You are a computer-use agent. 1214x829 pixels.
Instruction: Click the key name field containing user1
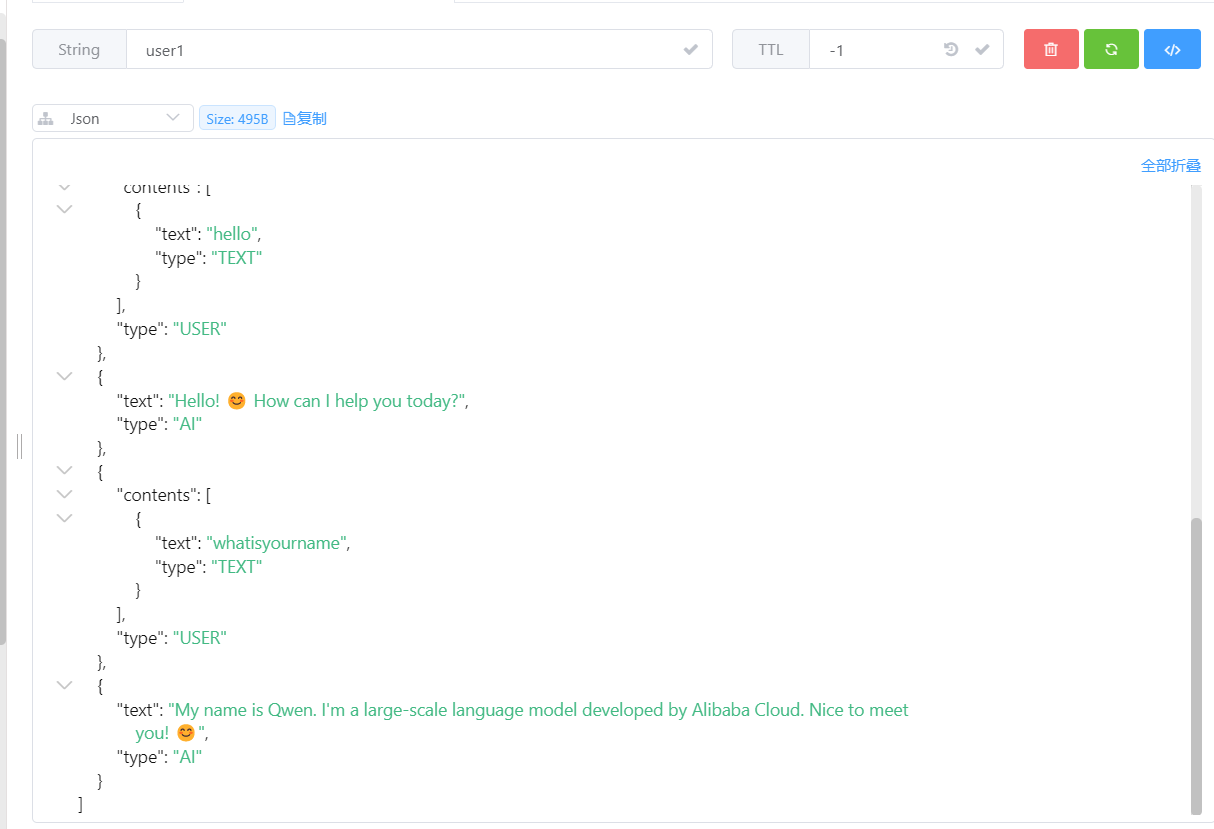pyautogui.click(x=400, y=50)
